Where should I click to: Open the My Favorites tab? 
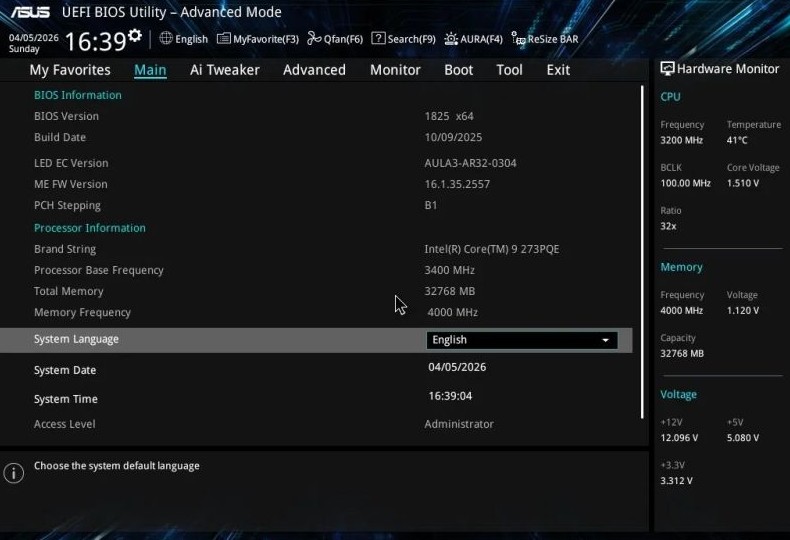[70, 70]
